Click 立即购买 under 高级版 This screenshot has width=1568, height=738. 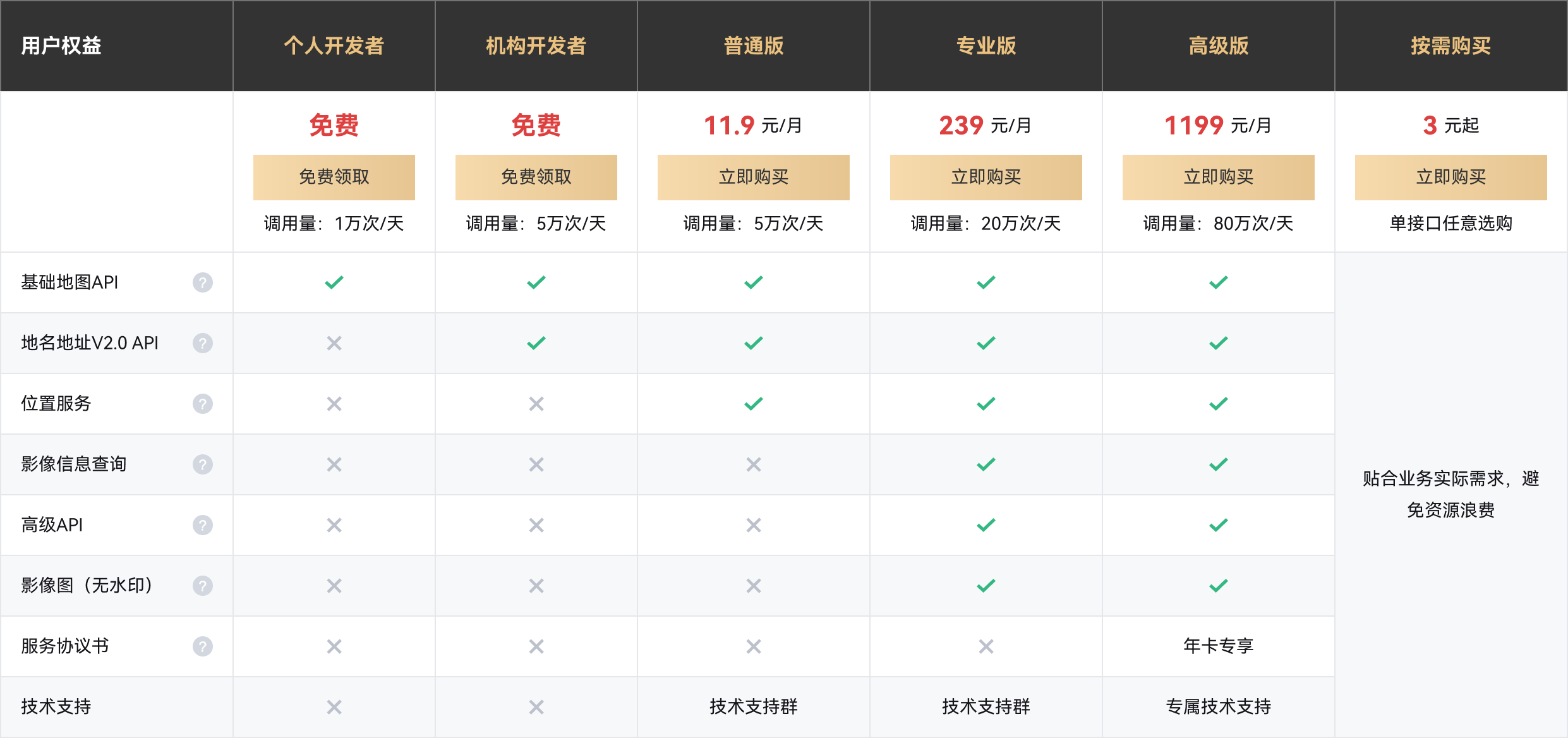[1219, 177]
